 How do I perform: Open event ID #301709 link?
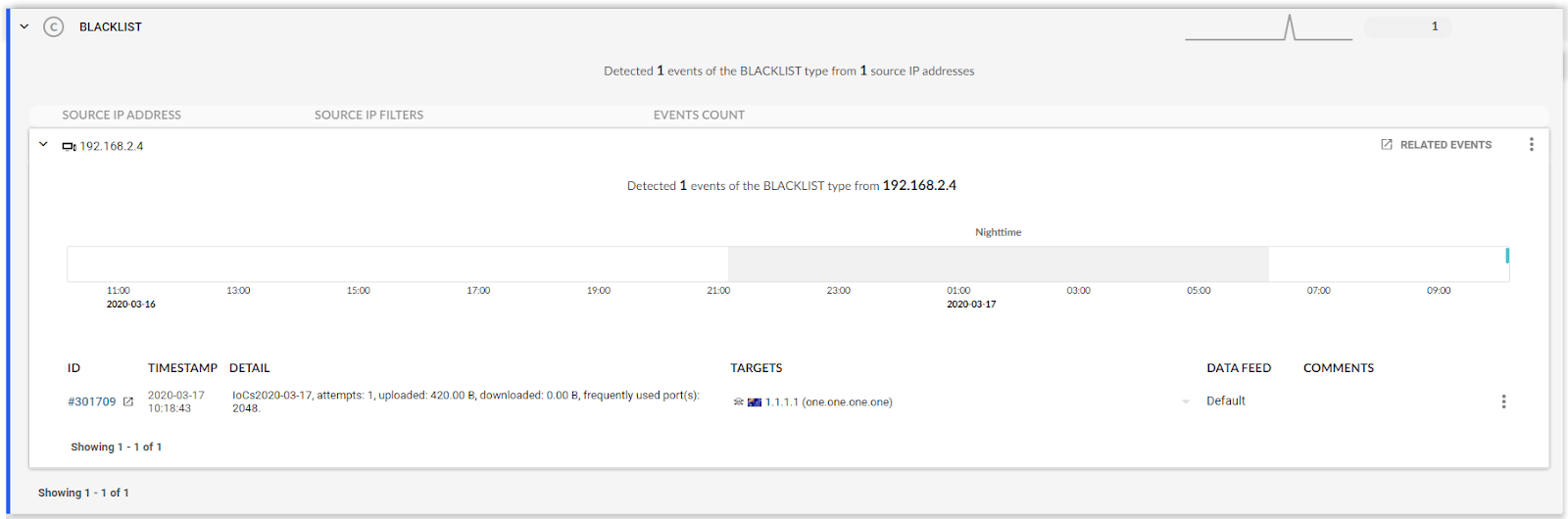pyautogui.click(x=91, y=401)
